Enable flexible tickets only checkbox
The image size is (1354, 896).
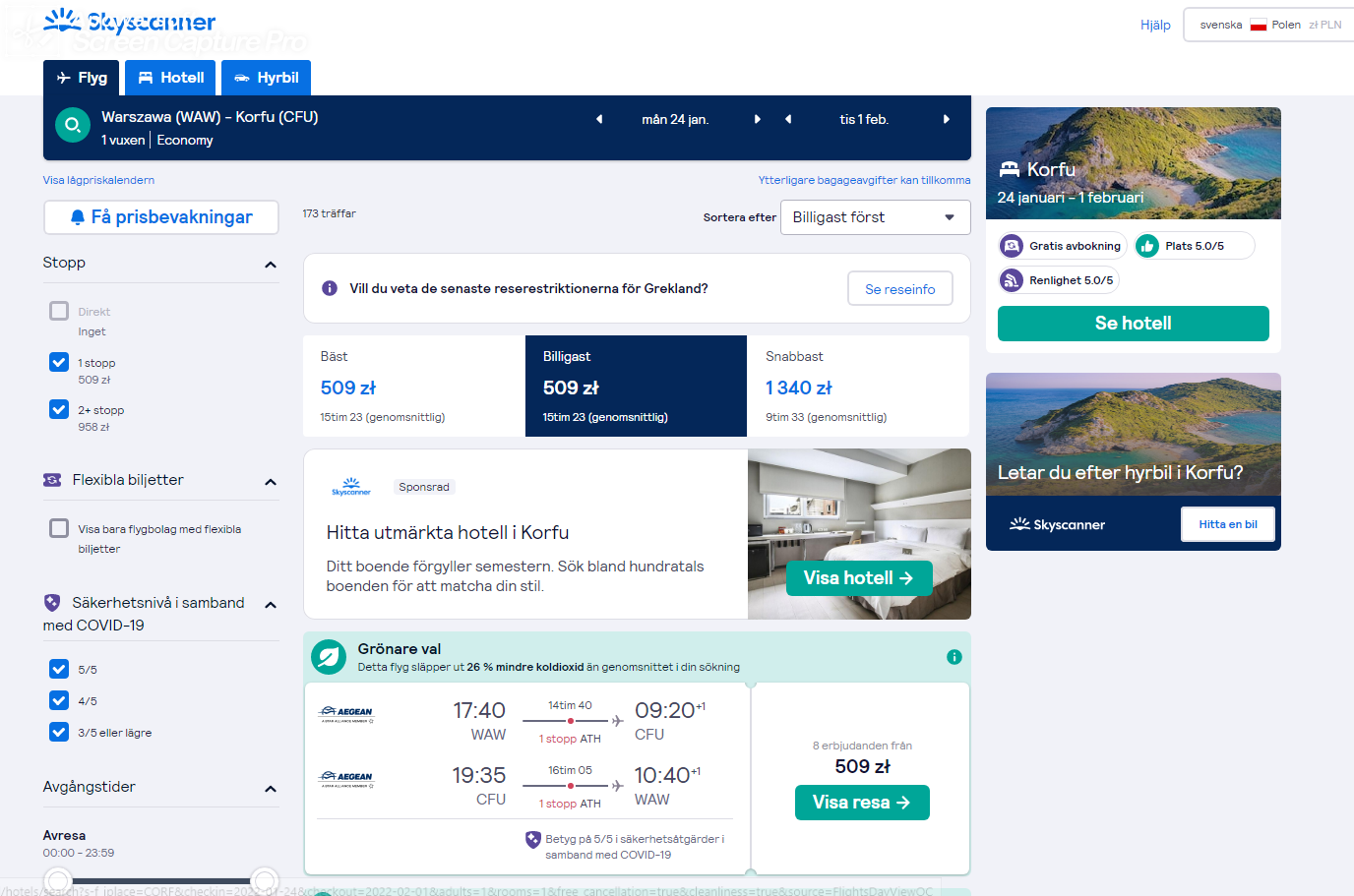tap(59, 528)
